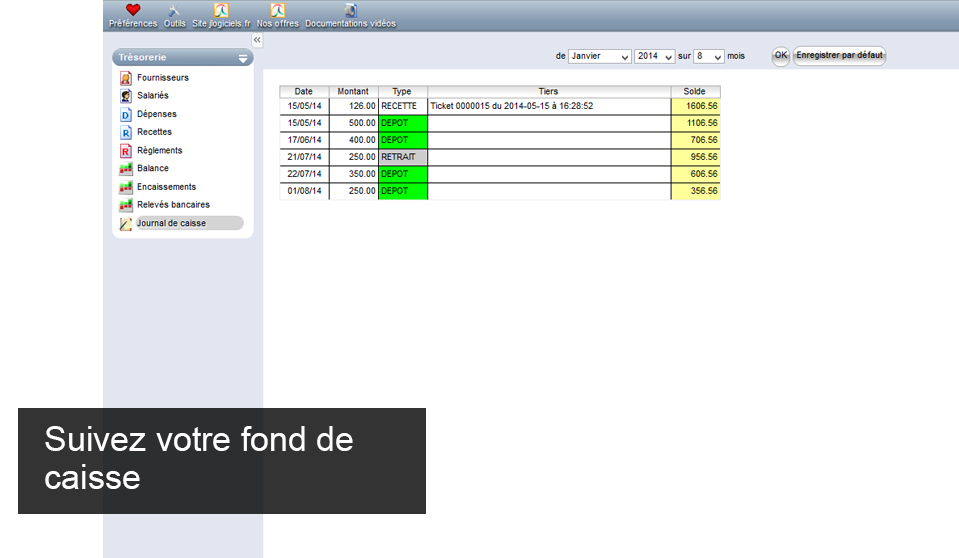
Task: Click solde value 956.56
Action: 695,157
